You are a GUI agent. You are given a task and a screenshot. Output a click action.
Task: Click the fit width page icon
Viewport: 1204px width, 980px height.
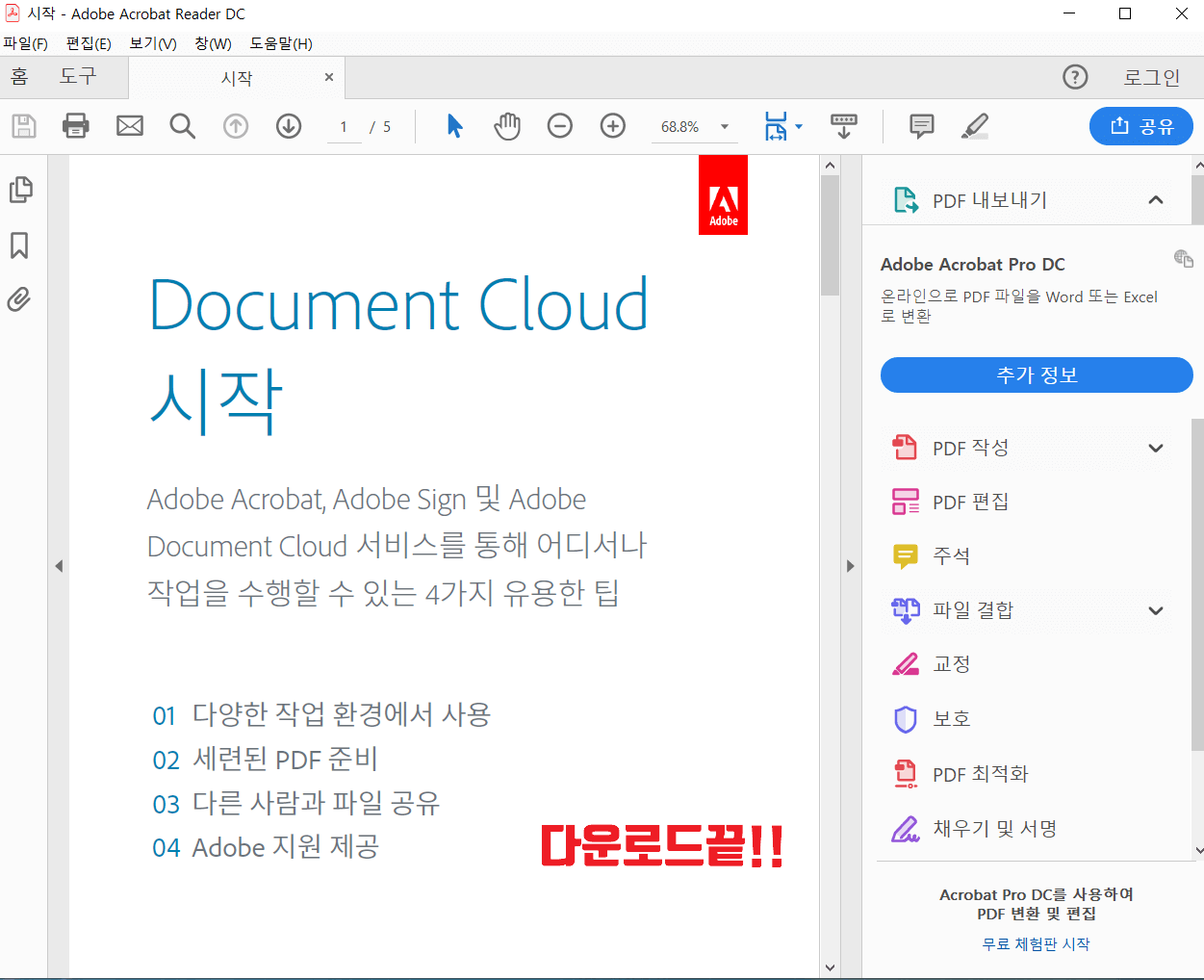point(776,126)
